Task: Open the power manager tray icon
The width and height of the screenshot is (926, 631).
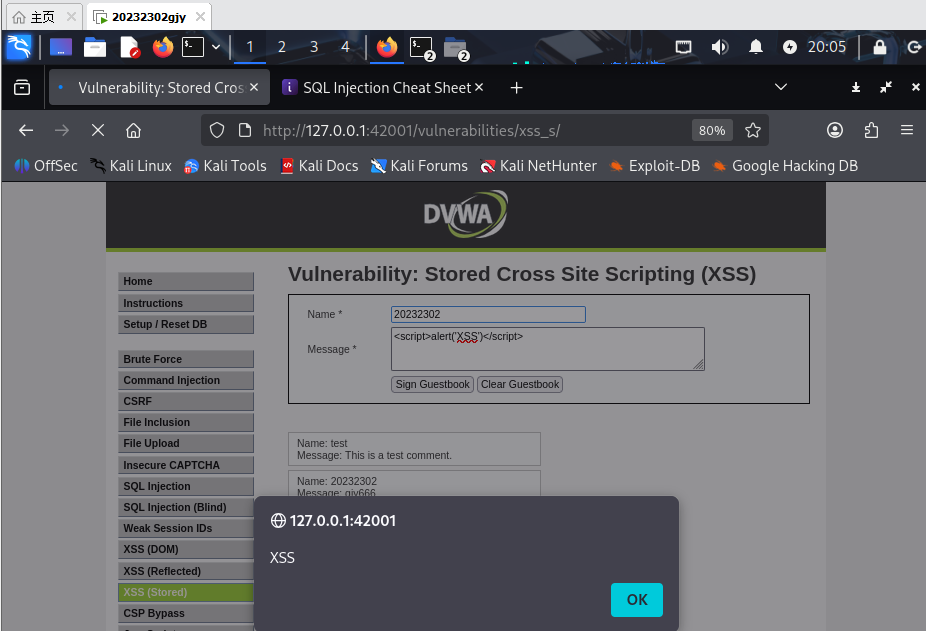Action: coord(790,47)
